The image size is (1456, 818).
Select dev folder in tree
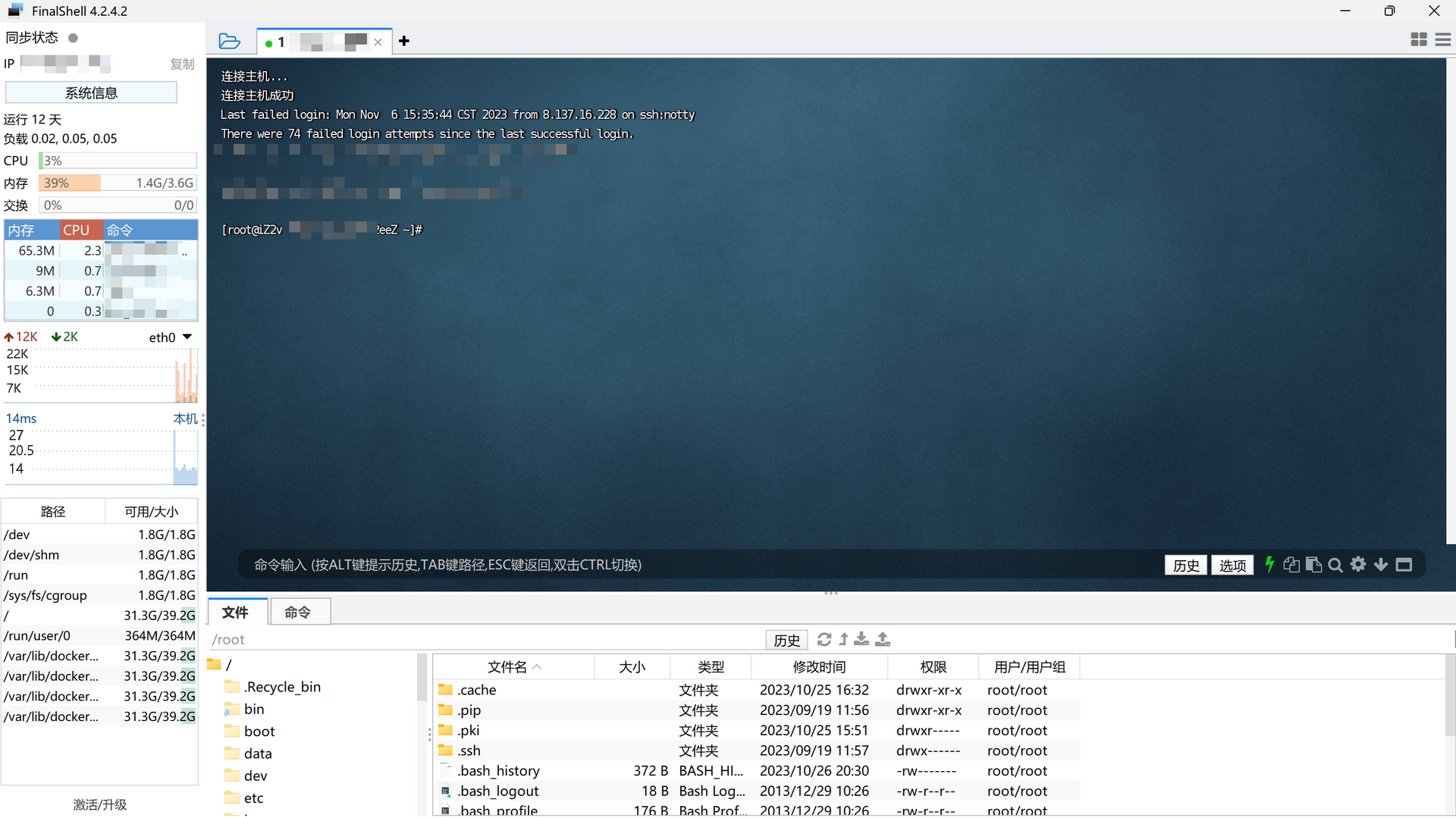[246, 776]
